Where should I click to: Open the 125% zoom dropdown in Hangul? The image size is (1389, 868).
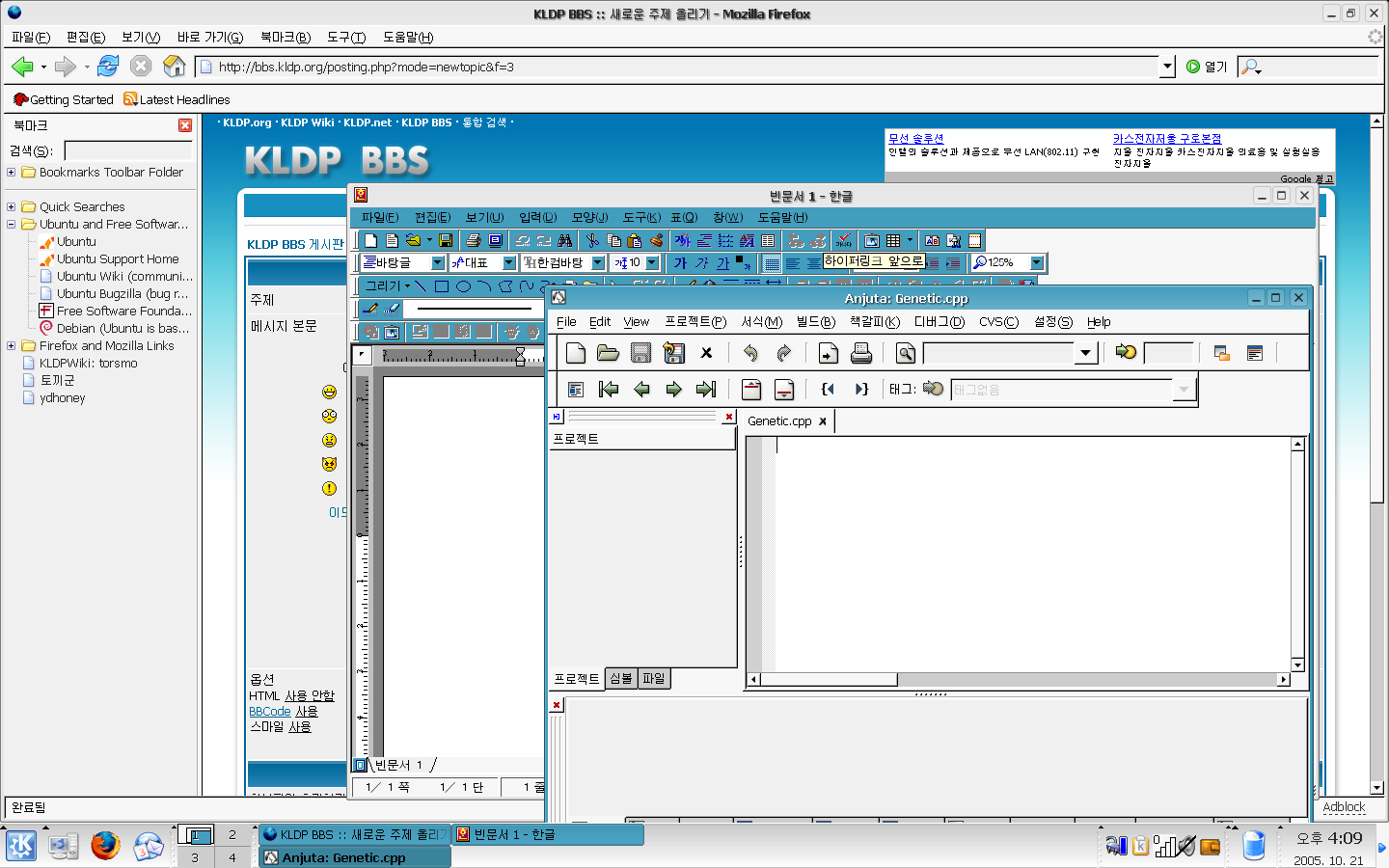coord(1037,262)
